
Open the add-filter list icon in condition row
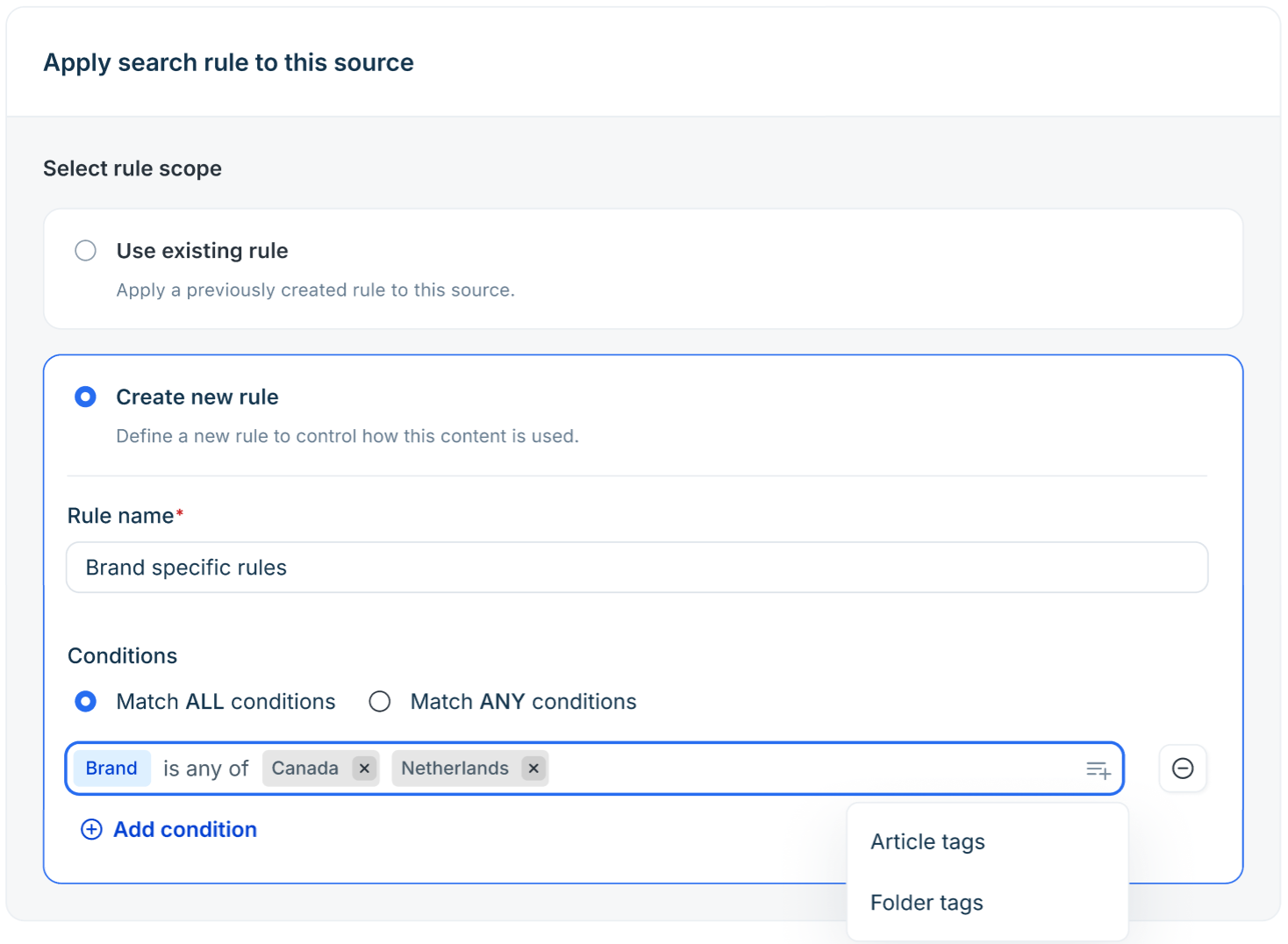point(1098,770)
